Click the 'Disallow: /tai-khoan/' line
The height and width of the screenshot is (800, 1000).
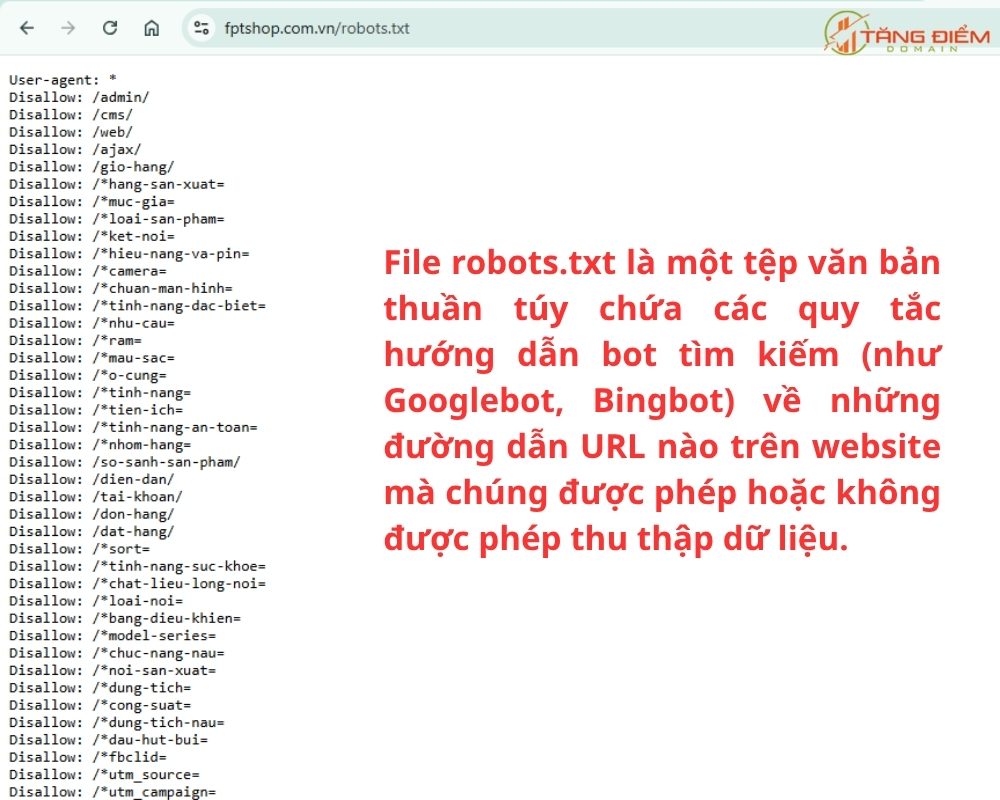click(96, 496)
